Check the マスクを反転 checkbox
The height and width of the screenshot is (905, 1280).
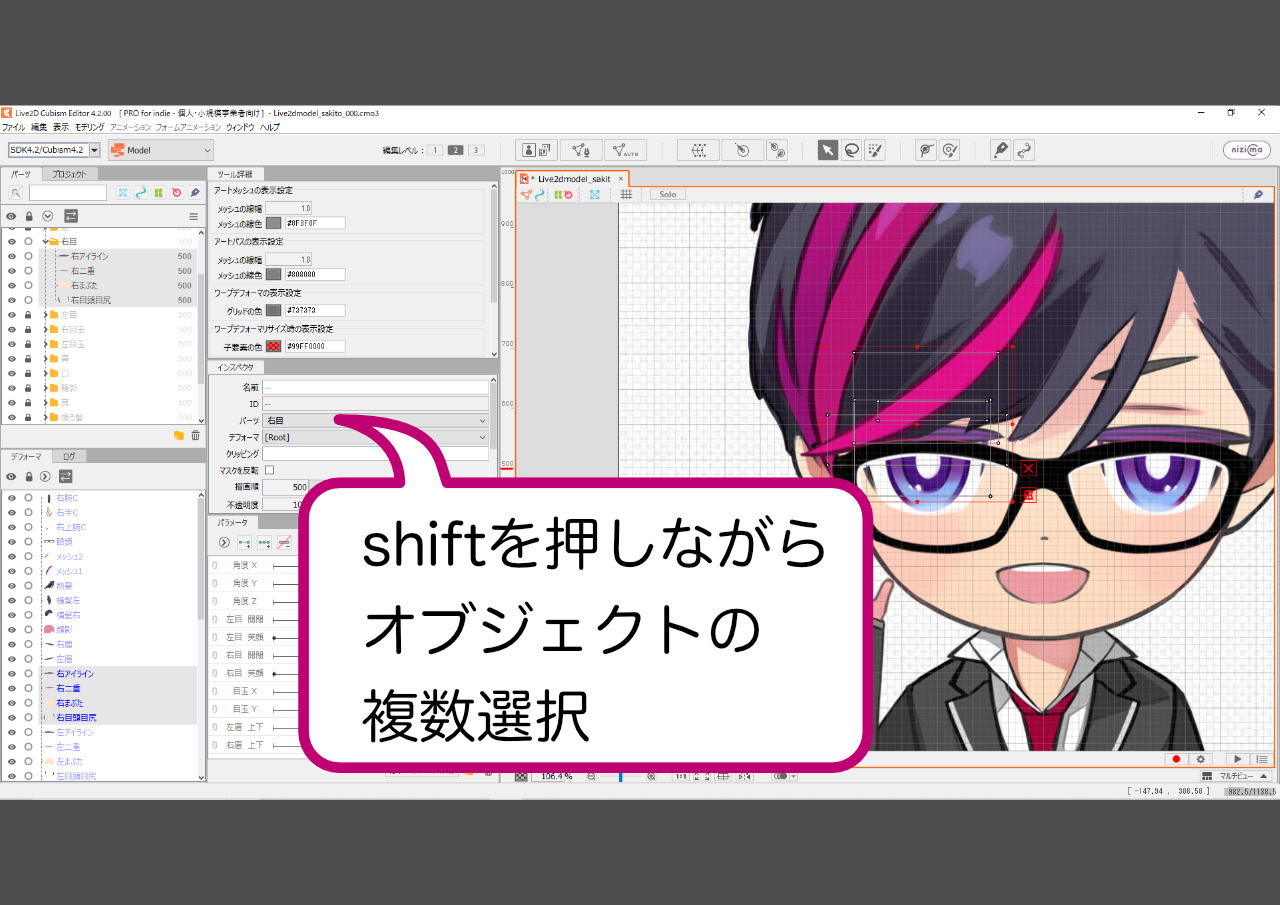[x=269, y=470]
